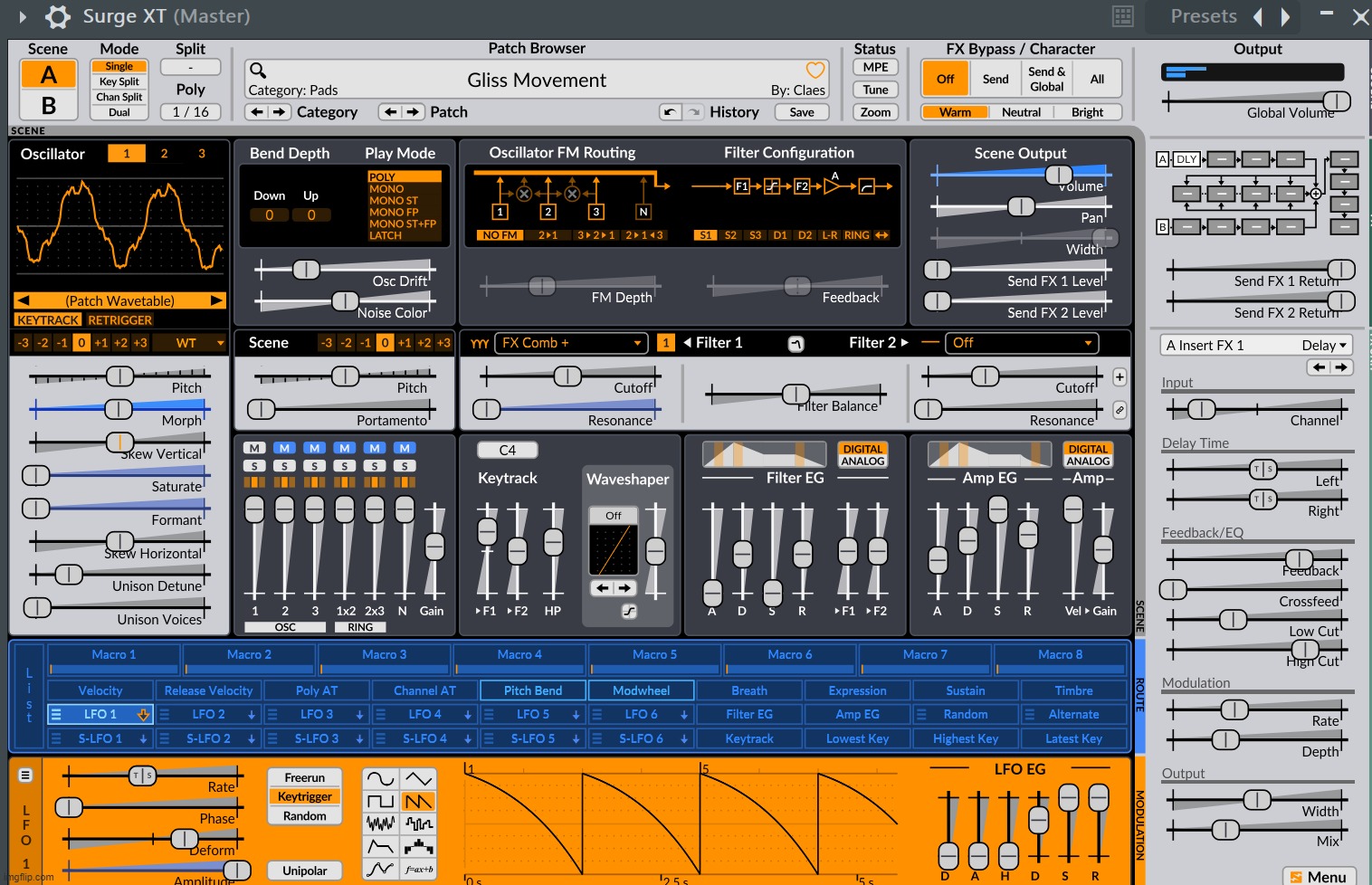
Task: Click the arrow on the S-LFO 1 source
Action: (143, 738)
